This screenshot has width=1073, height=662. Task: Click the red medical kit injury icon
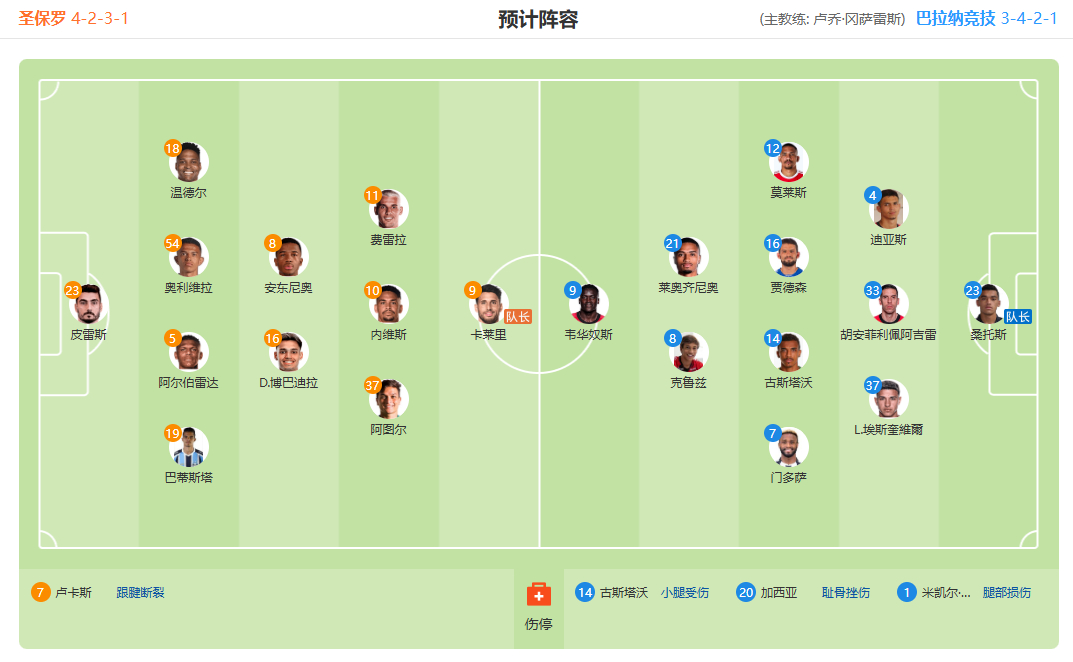tap(539, 594)
